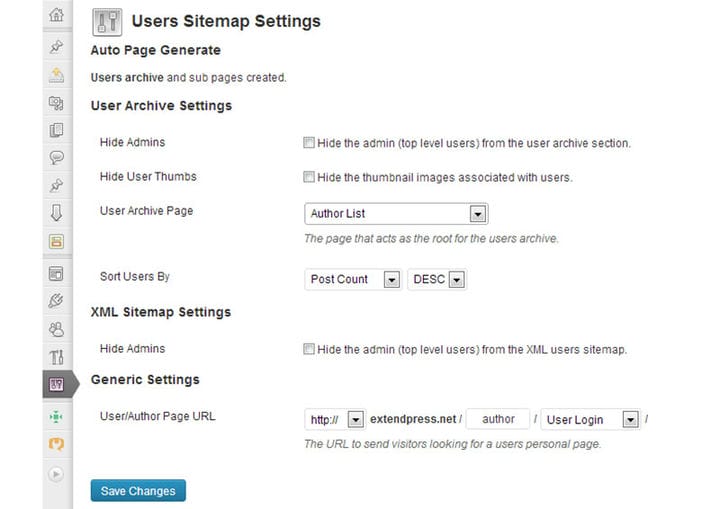Enable Hide Admins in user archive section
Image resolution: width=720 pixels, height=509 pixels.
tap(309, 143)
